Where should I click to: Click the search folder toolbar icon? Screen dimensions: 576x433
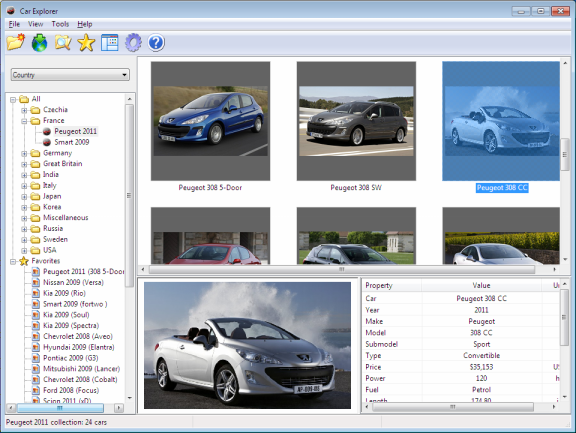(63, 42)
